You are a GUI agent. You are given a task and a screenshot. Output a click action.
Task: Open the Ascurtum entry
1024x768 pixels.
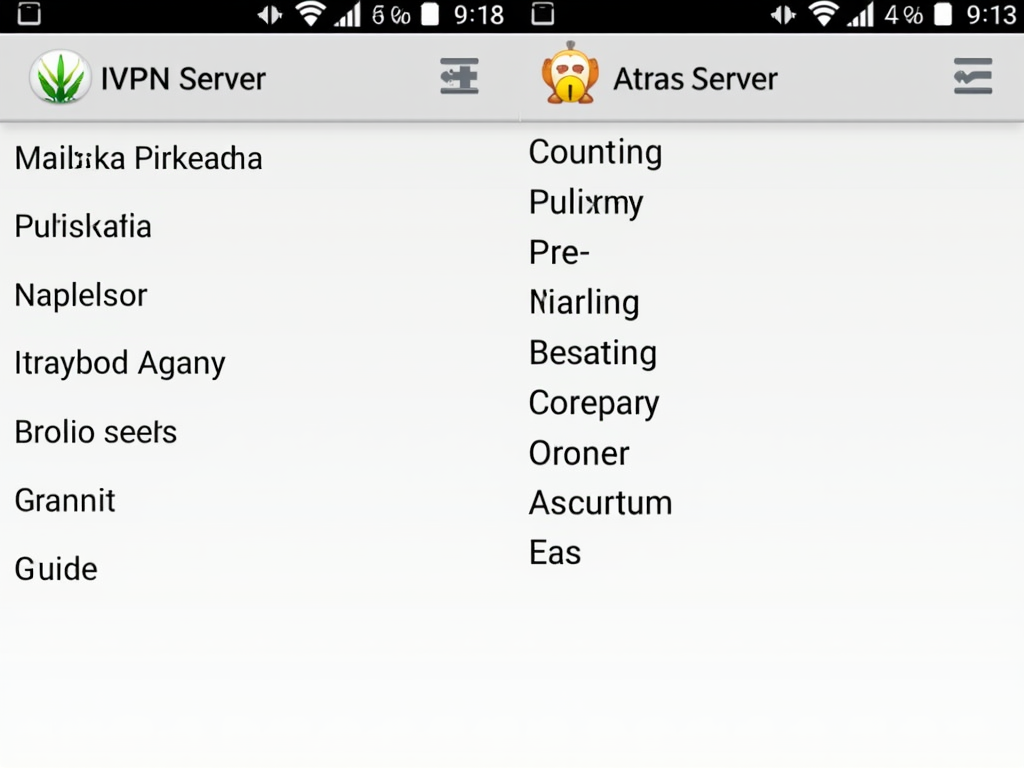point(600,502)
